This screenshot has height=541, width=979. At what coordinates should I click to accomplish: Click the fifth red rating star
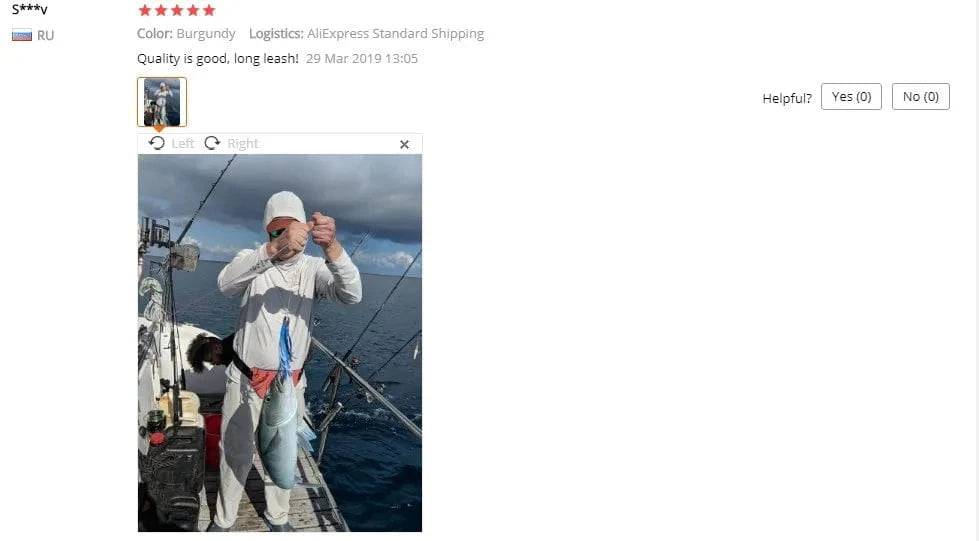[x=209, y=10]
